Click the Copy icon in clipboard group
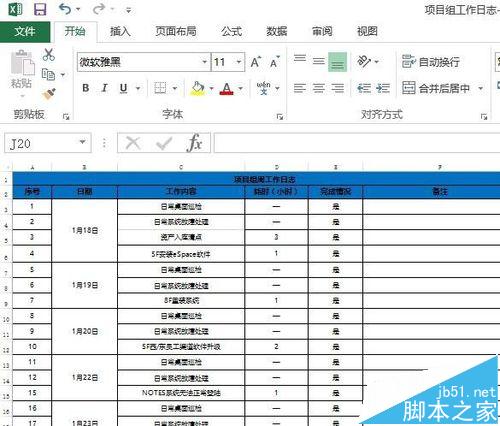Image resolution: width=500 pixels, height=426 pixels. click(49, 74)
